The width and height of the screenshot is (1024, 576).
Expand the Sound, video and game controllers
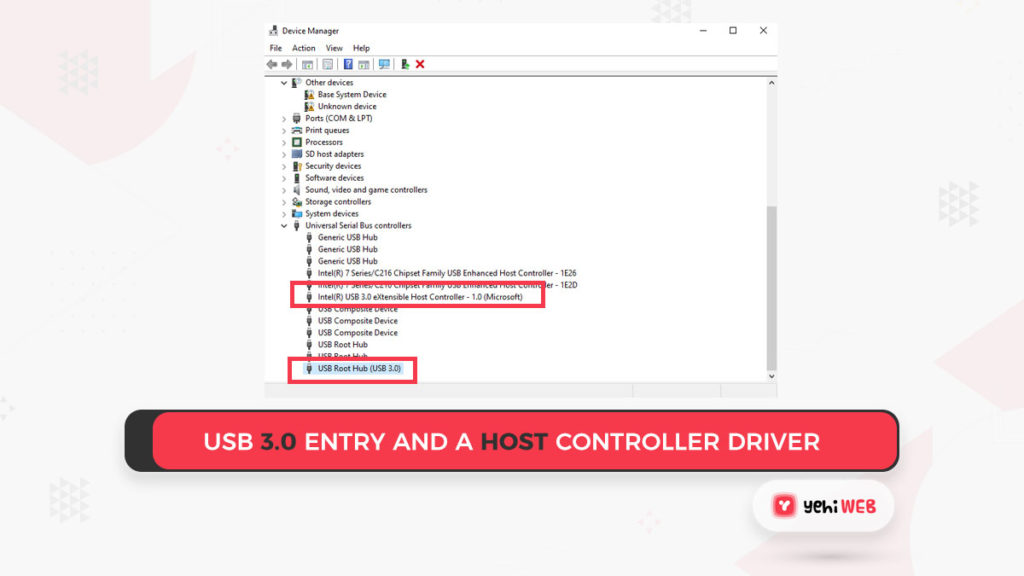[x=284, y=190]
